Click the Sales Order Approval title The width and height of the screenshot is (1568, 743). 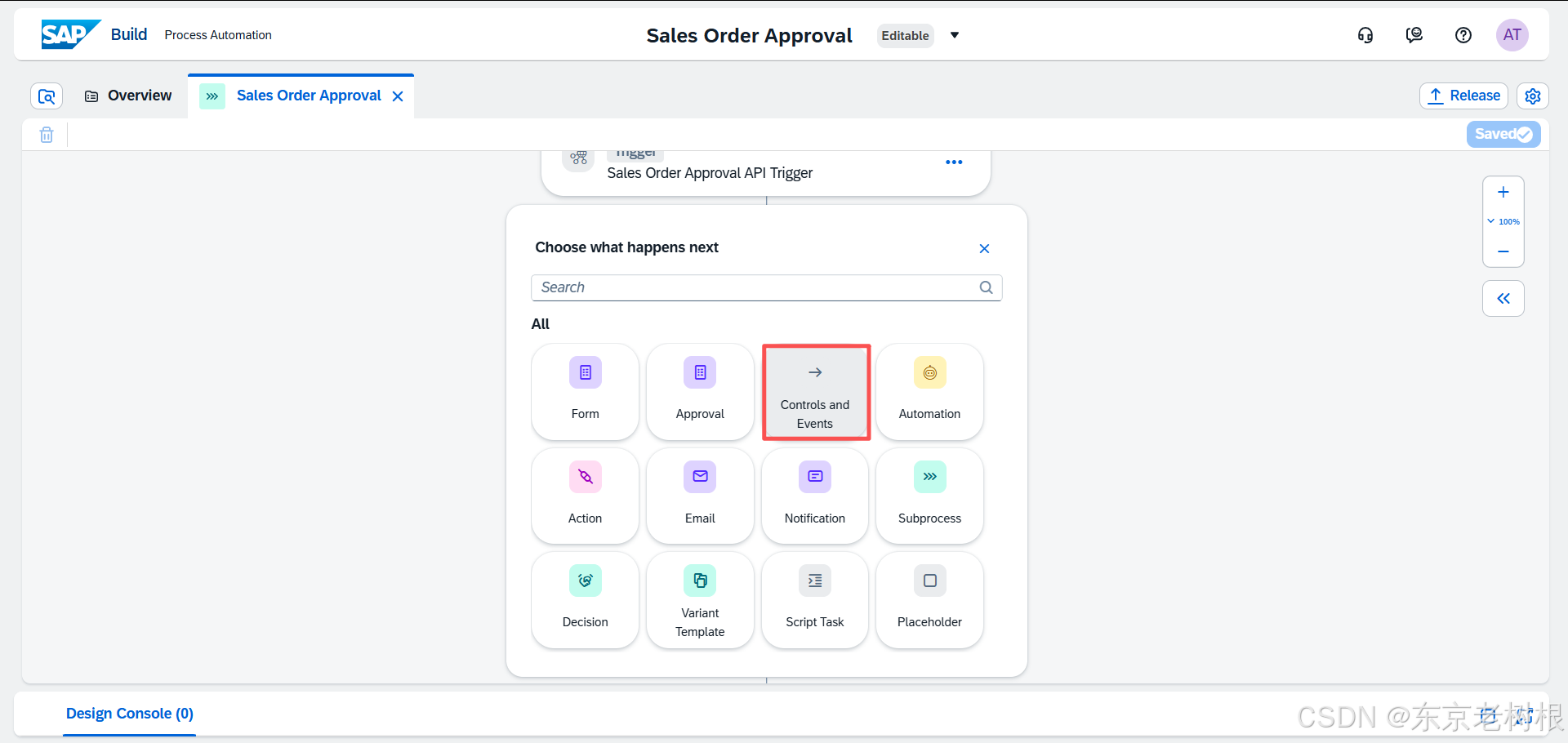point(749,35)
